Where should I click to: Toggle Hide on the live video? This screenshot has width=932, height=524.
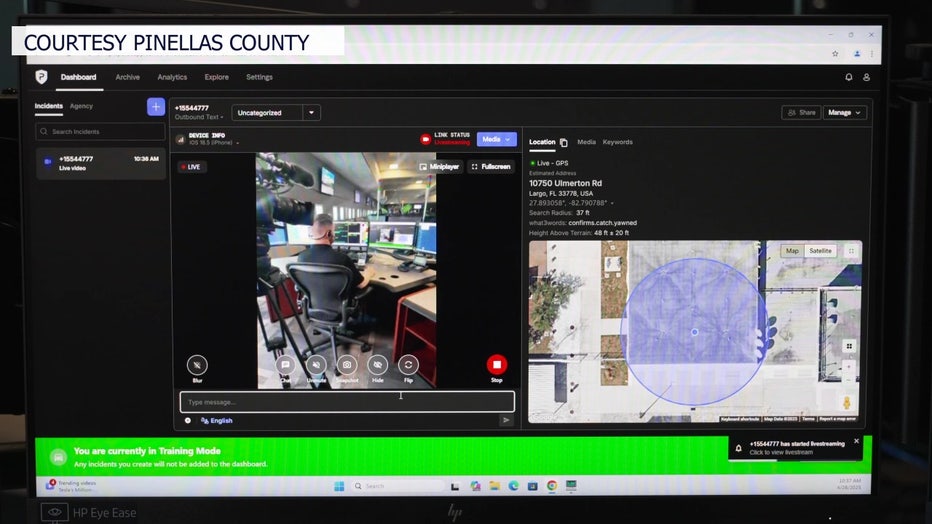click(x=377, y=365)
